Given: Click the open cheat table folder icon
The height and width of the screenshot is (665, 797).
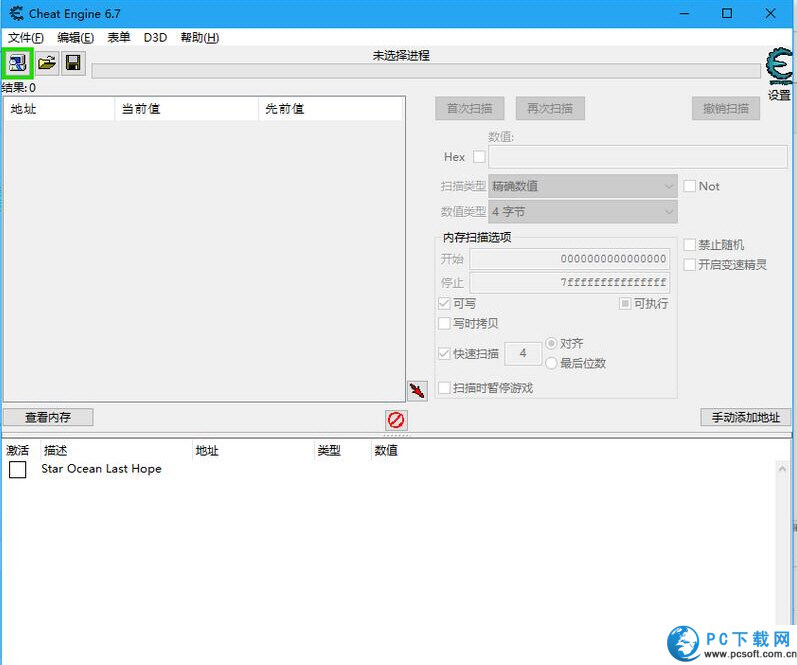Looking at the screenshot, I should click(47, 63).
